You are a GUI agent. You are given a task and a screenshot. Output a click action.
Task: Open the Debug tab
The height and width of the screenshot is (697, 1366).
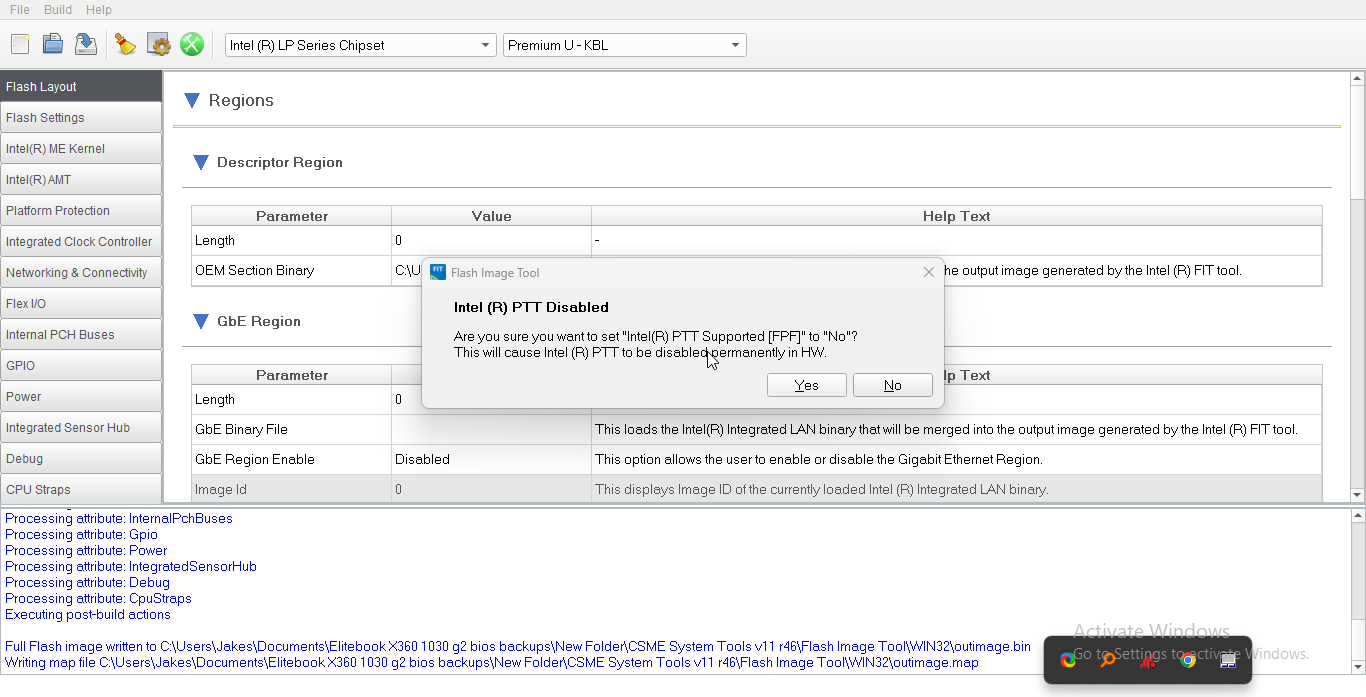pos(81,458)
